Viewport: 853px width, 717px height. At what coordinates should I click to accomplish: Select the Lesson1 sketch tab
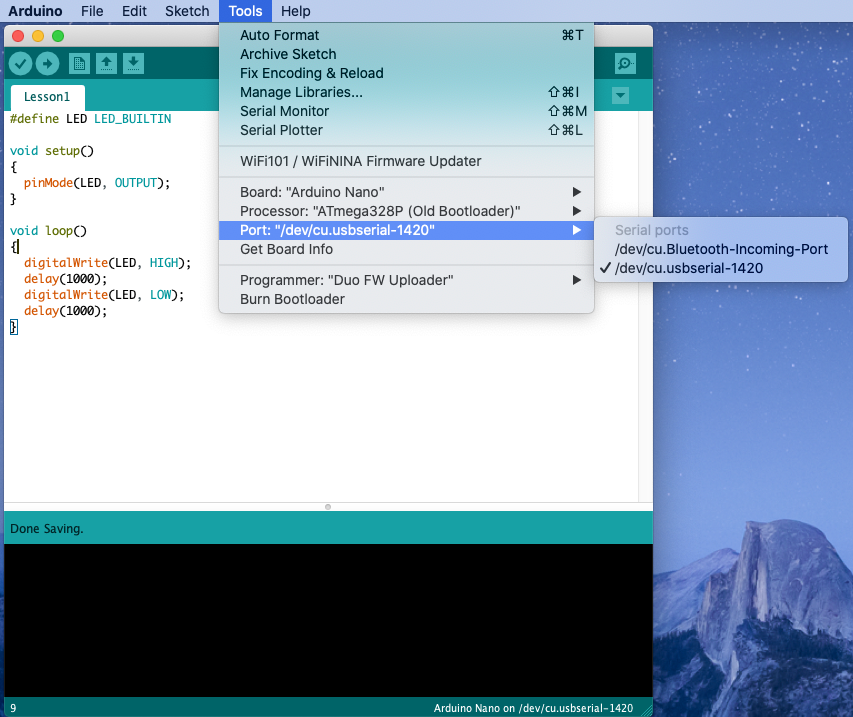tap(47, 97)
